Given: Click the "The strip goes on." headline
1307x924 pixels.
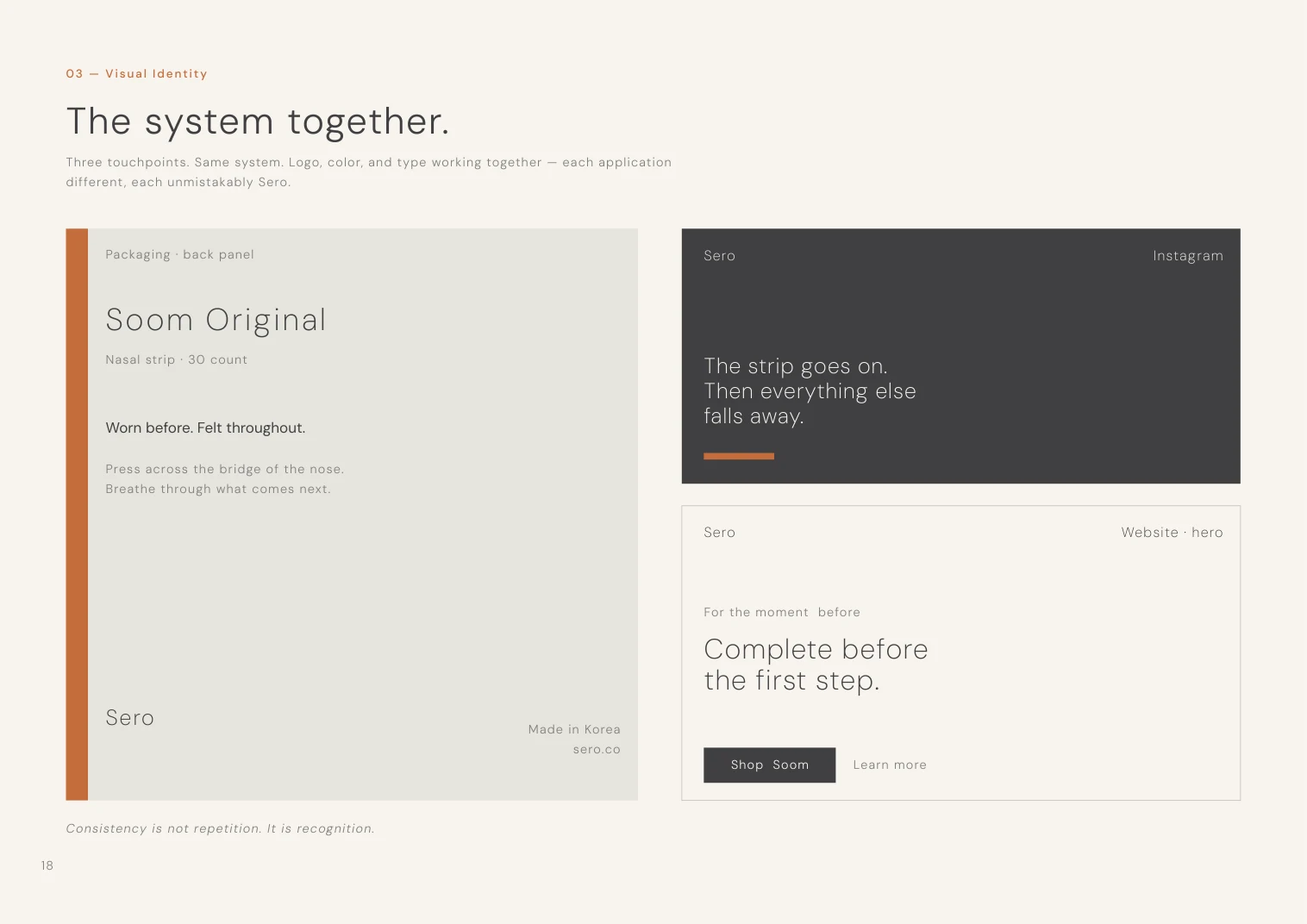Looking at the screenshot, I should coord(810,390).
